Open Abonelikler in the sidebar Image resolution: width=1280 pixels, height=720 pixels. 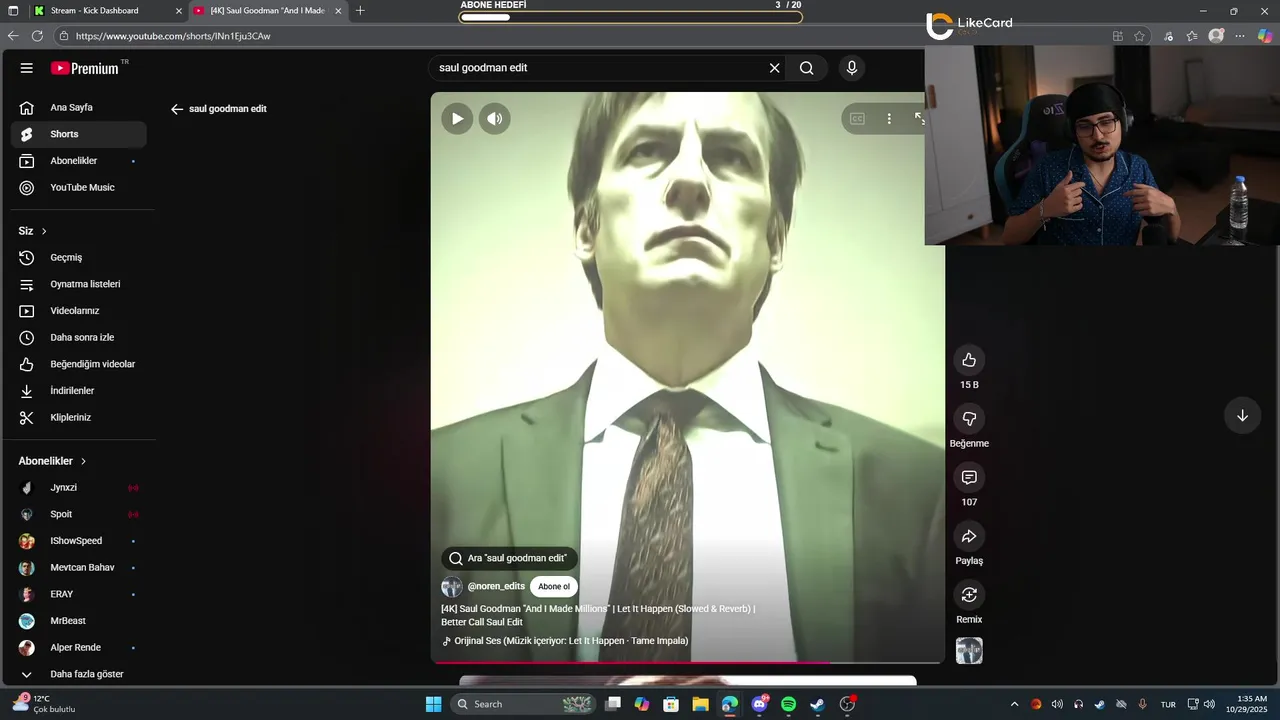pos(78,161)
